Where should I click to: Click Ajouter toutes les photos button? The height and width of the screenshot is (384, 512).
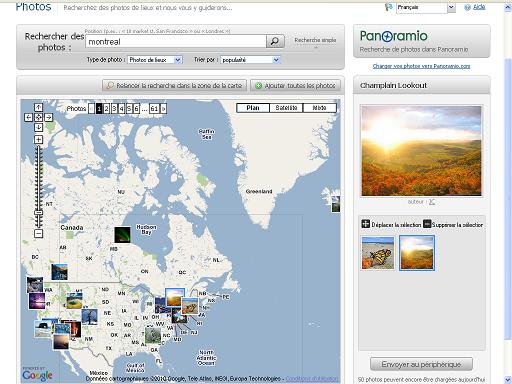296,86
